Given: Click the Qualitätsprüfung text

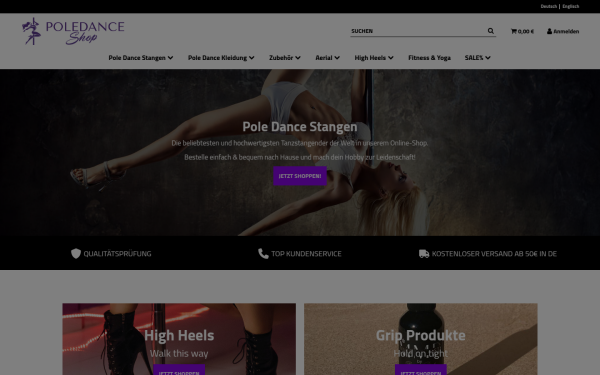Looking at the screenshot, I should (117, 254).
